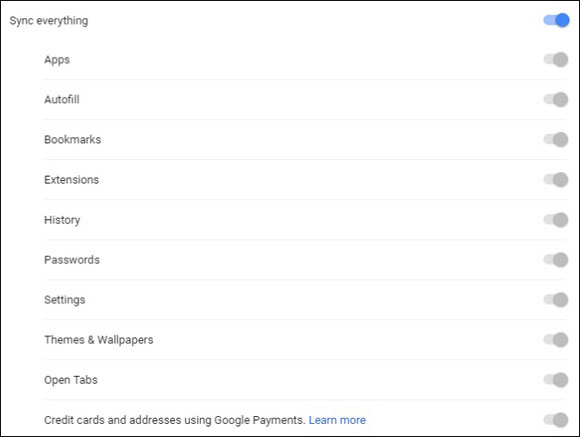Click the Themes & Wallpapers label
Viewport: 580px width, 437px height.
click(99, 340)
